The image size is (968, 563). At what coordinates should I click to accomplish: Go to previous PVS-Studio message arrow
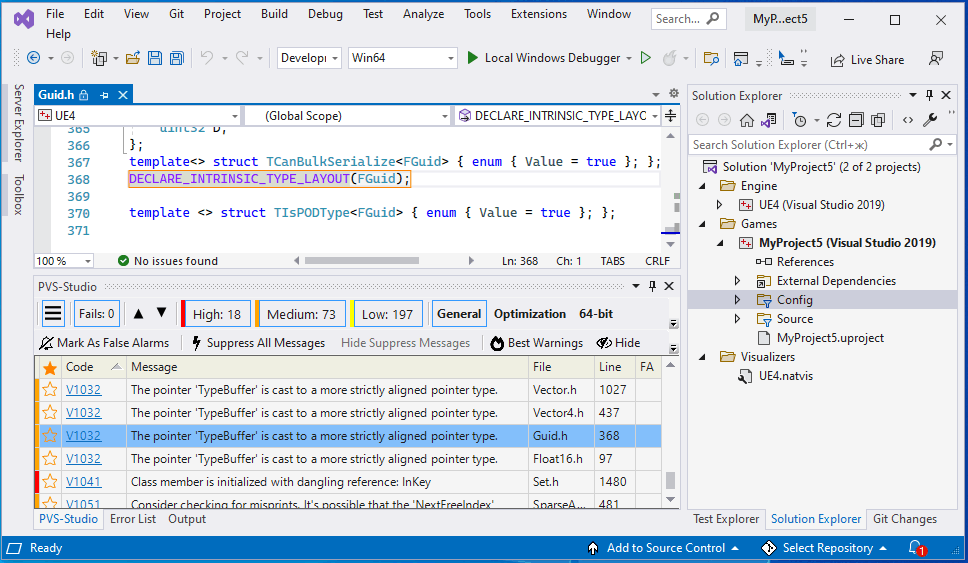[138, 314]
